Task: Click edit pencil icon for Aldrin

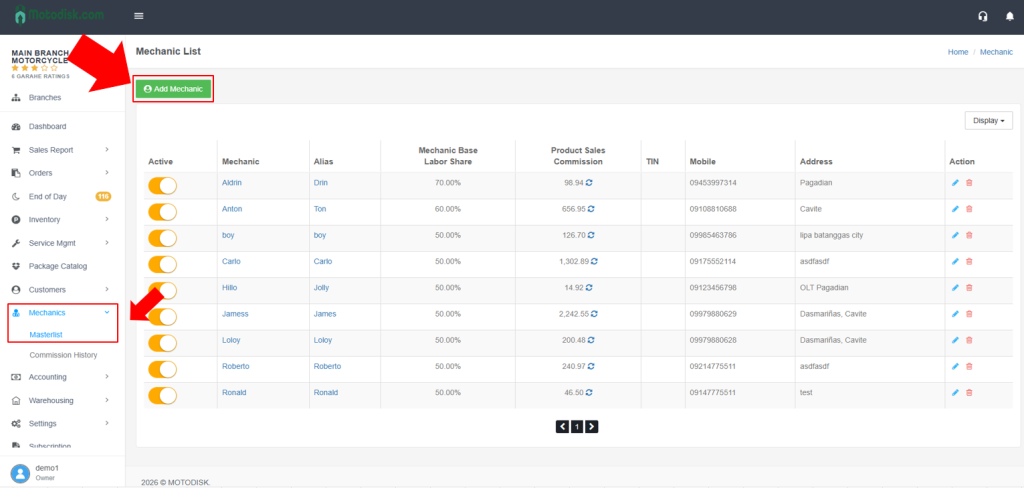Action: 955,183
